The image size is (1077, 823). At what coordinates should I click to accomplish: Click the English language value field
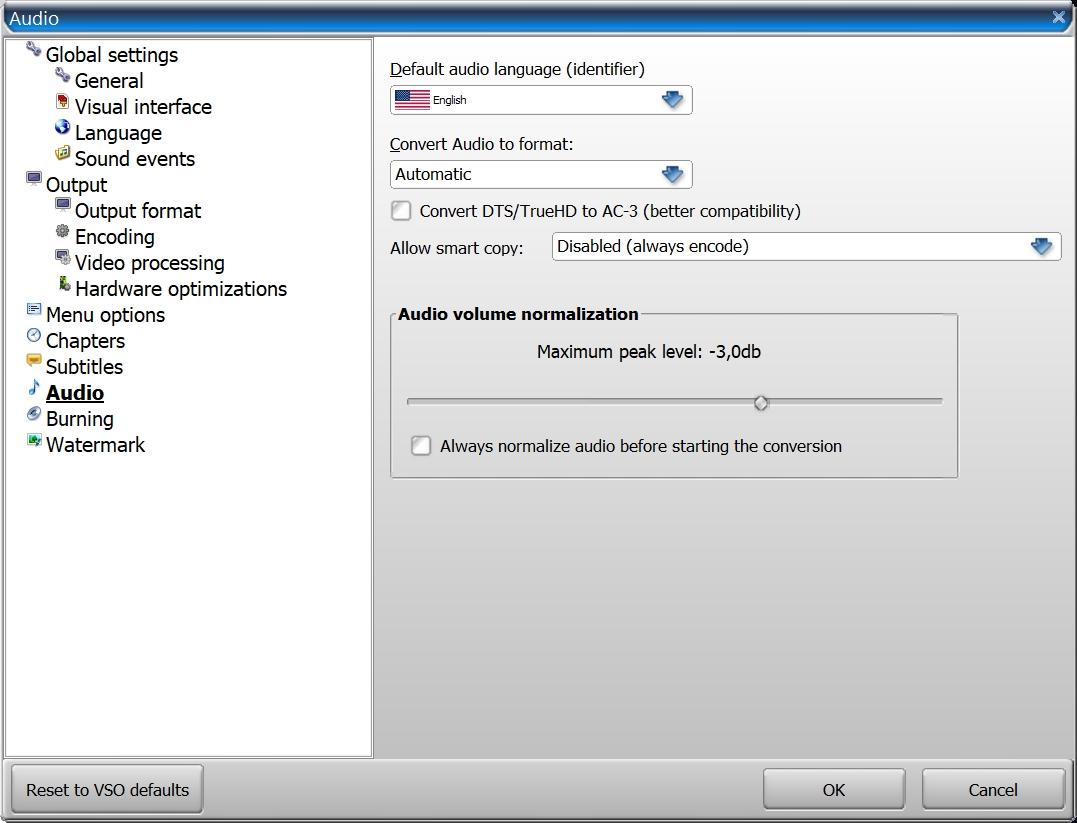[x=541, y=100]
